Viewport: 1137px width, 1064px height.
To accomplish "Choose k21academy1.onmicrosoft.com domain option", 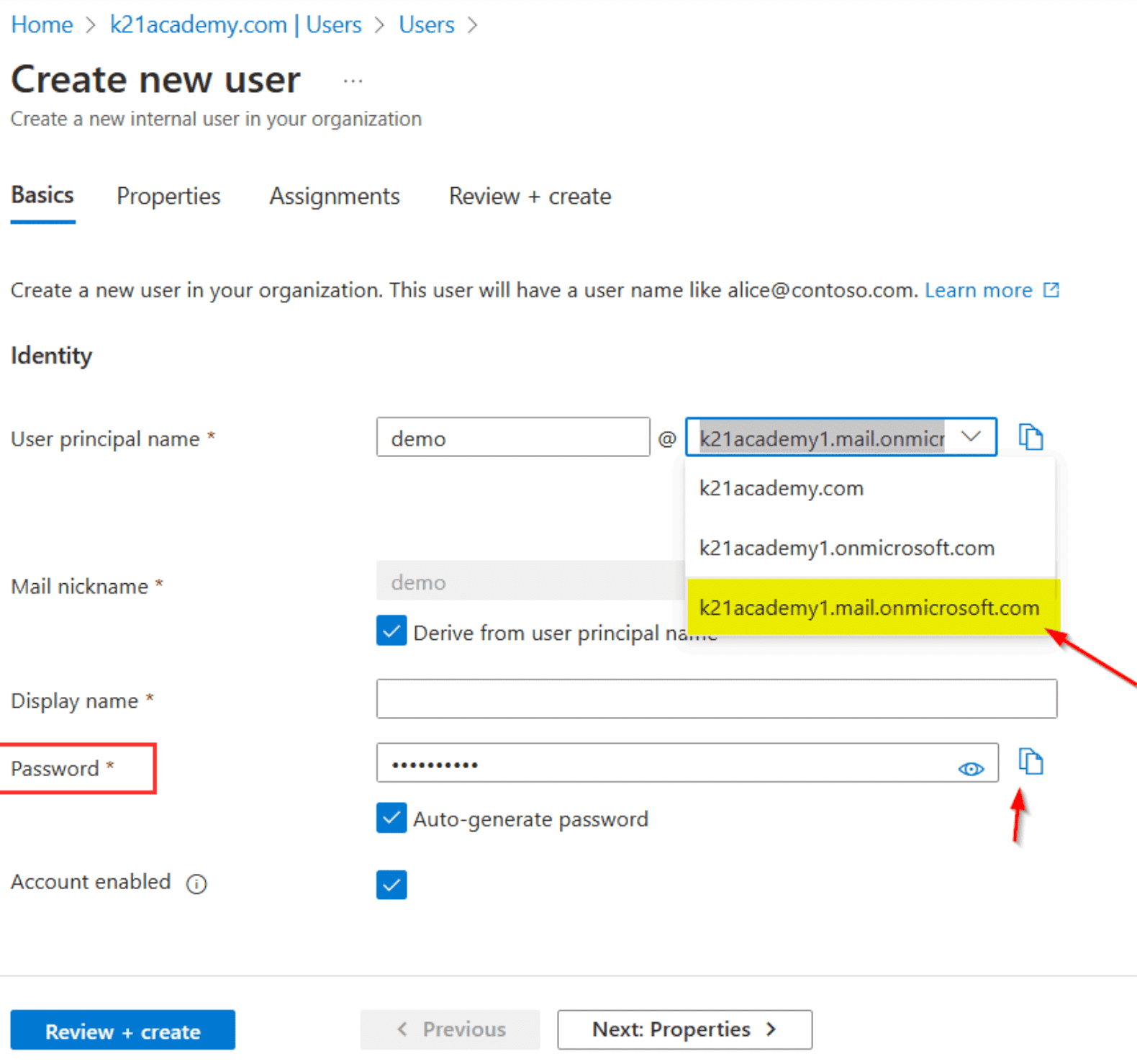I will pyautogui.click(x=846, y=548).
